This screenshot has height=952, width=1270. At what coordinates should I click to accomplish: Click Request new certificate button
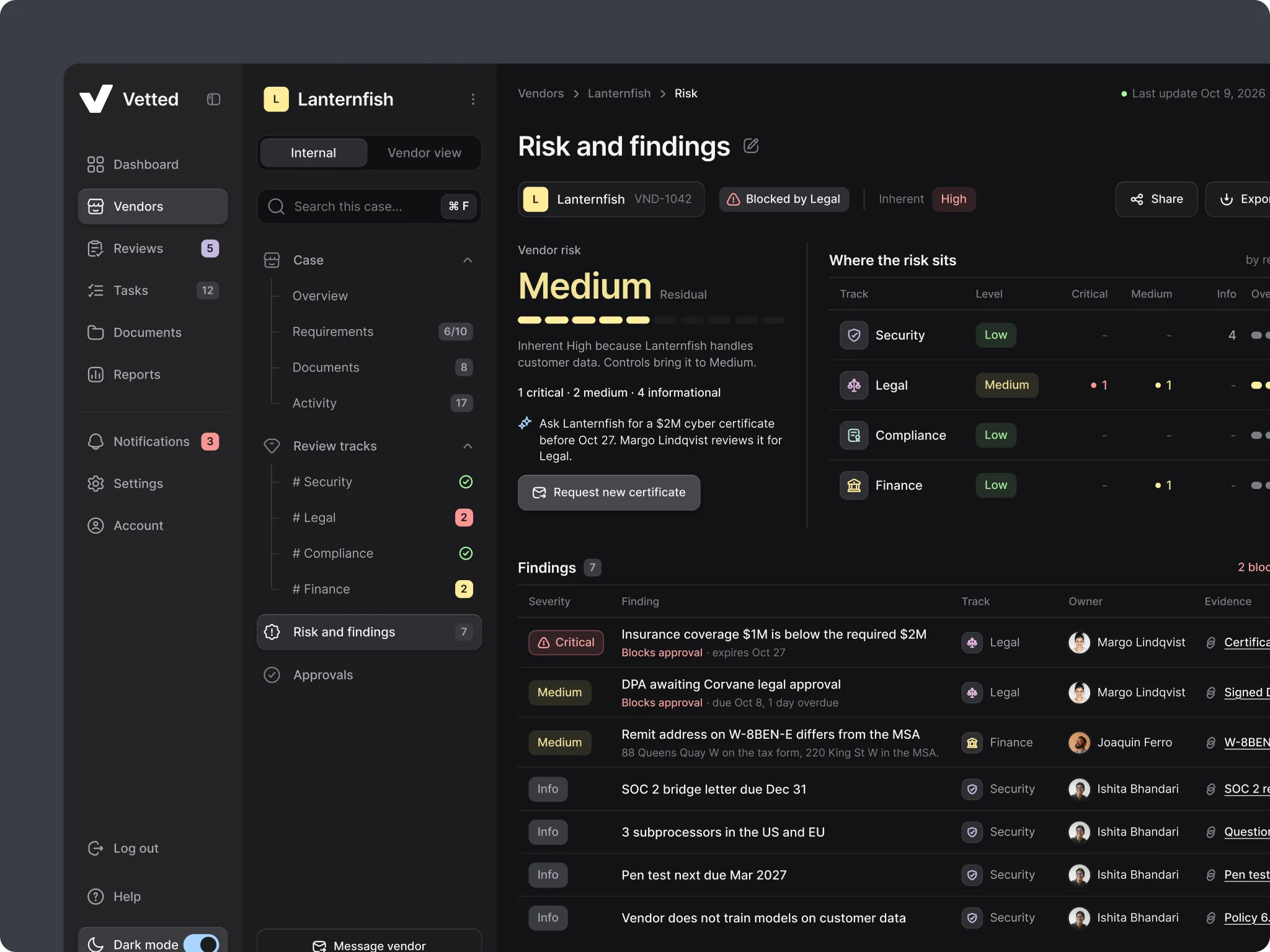tap(609, 493)
